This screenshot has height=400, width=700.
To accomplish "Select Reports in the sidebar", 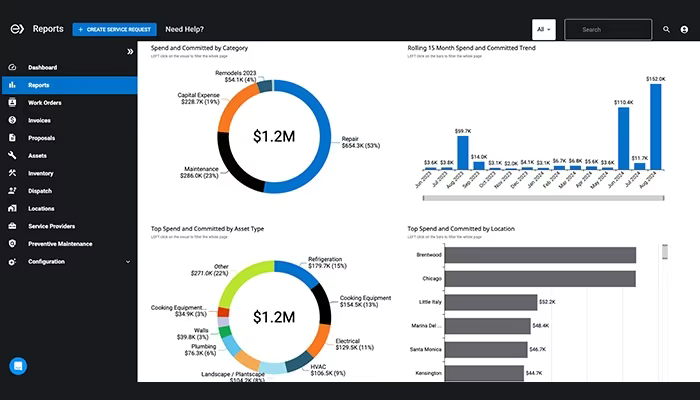I will pos(69,85).
